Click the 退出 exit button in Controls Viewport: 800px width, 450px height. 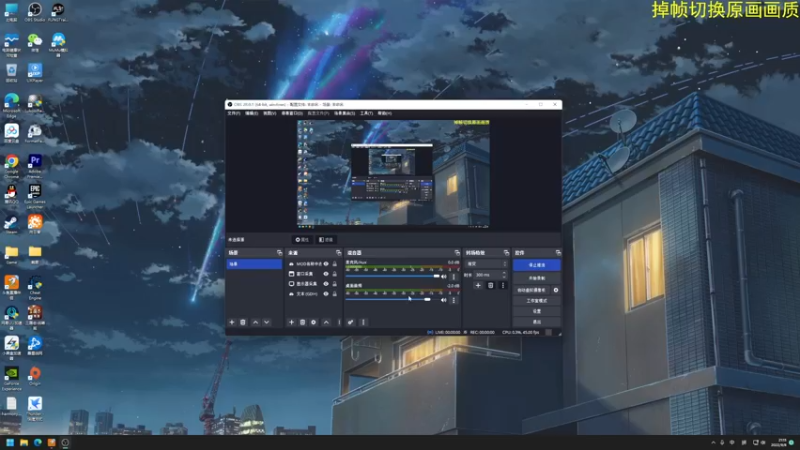pos(537,322)
